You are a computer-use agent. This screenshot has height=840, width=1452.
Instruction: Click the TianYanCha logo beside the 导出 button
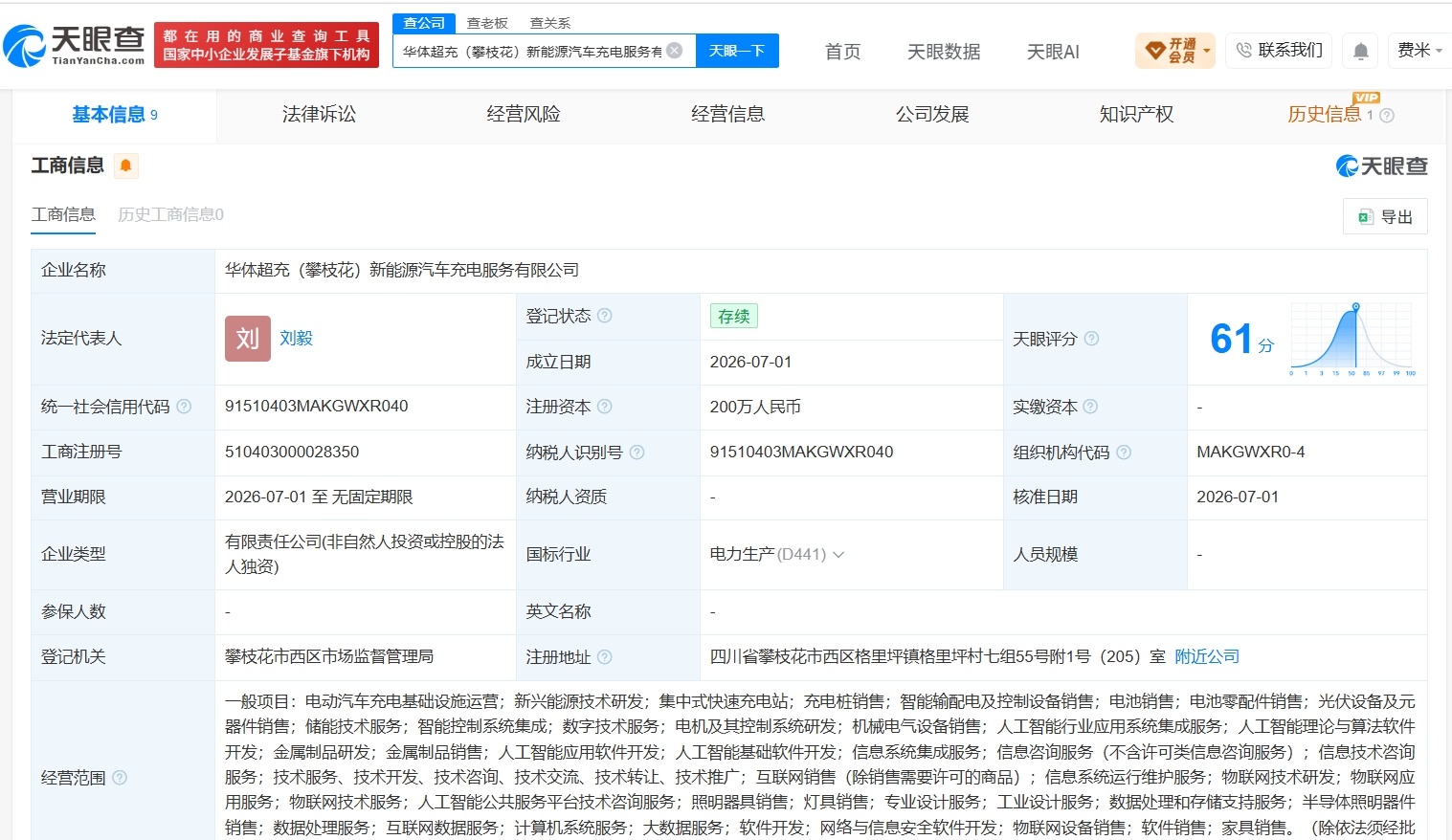coord(1381,166)
